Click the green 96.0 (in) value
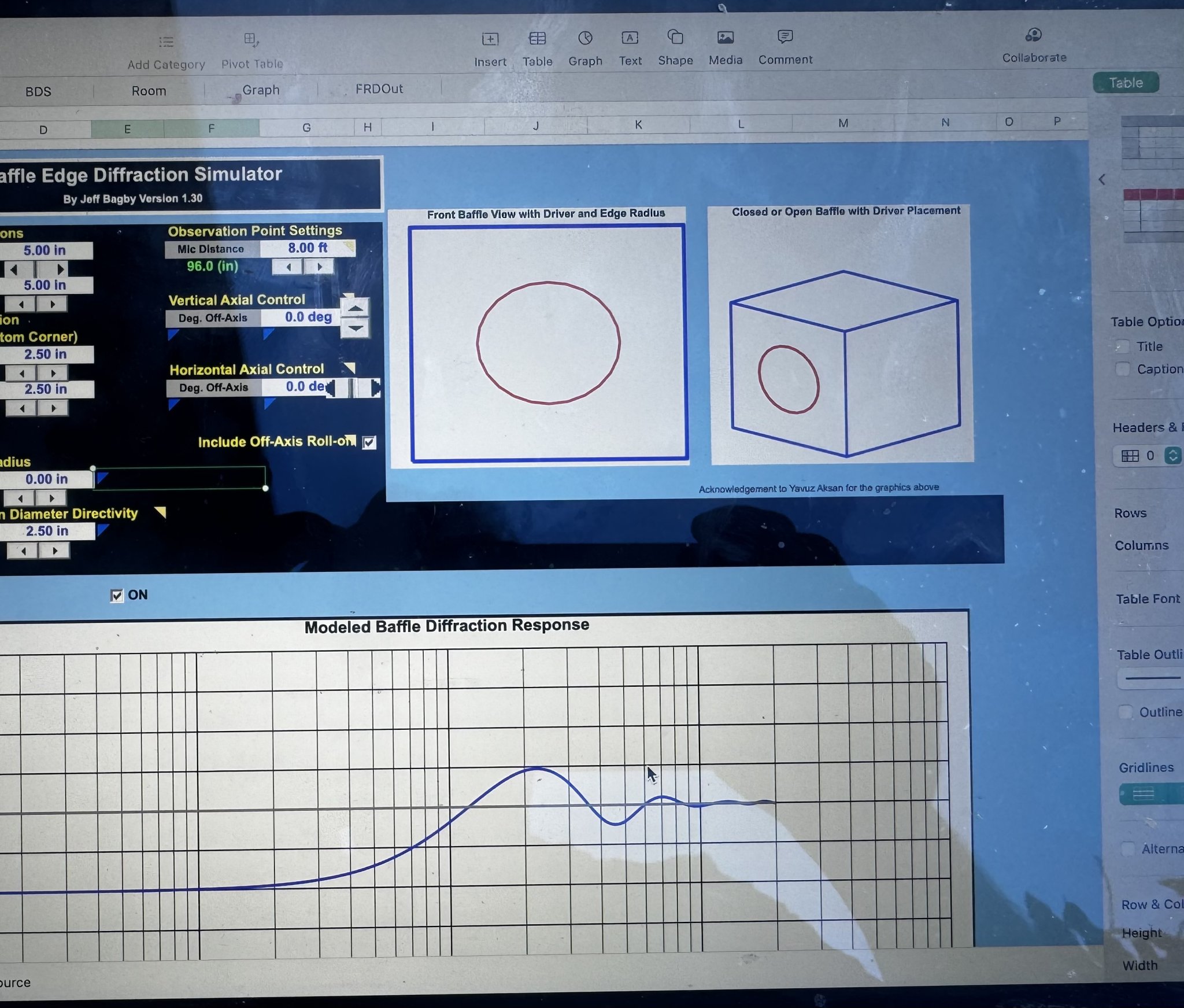This screenshot has width=1184, height=1008. (x=212, y=266)
